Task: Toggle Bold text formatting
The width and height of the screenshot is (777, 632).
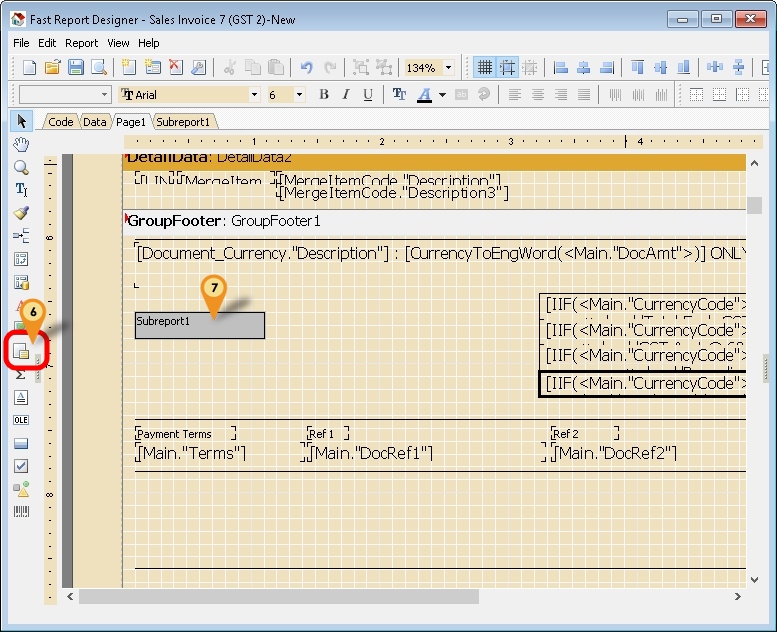Action: 323,95
